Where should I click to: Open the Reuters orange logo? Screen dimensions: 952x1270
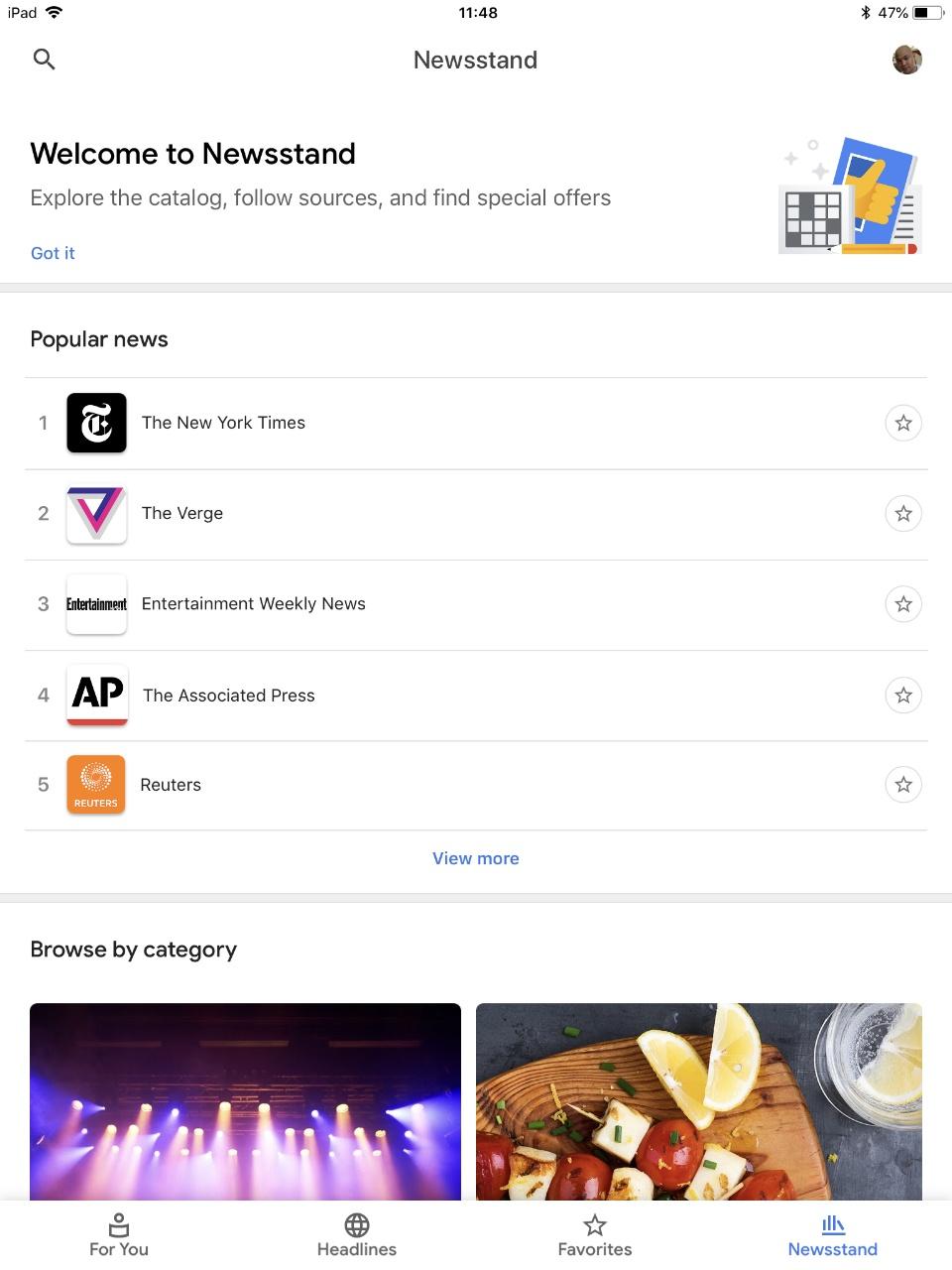(96, 785)
